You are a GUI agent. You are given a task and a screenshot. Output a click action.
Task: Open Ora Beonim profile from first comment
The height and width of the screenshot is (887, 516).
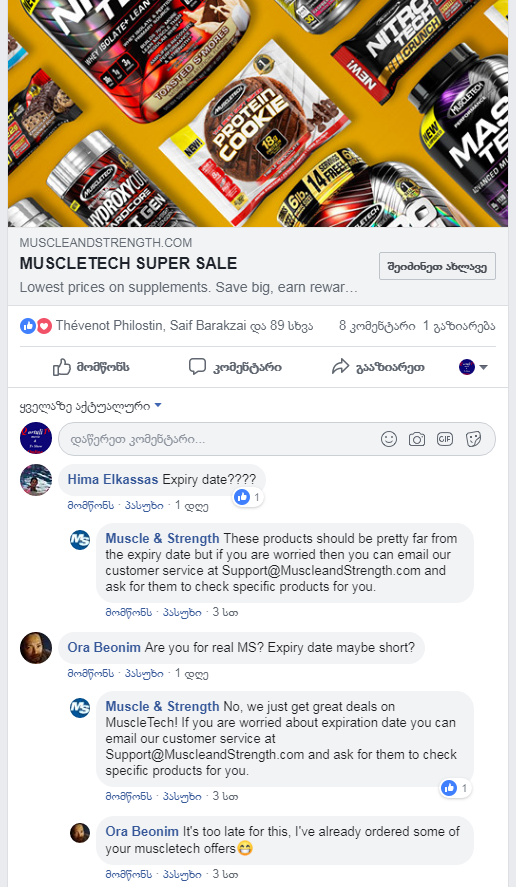[x=104, y=647]
